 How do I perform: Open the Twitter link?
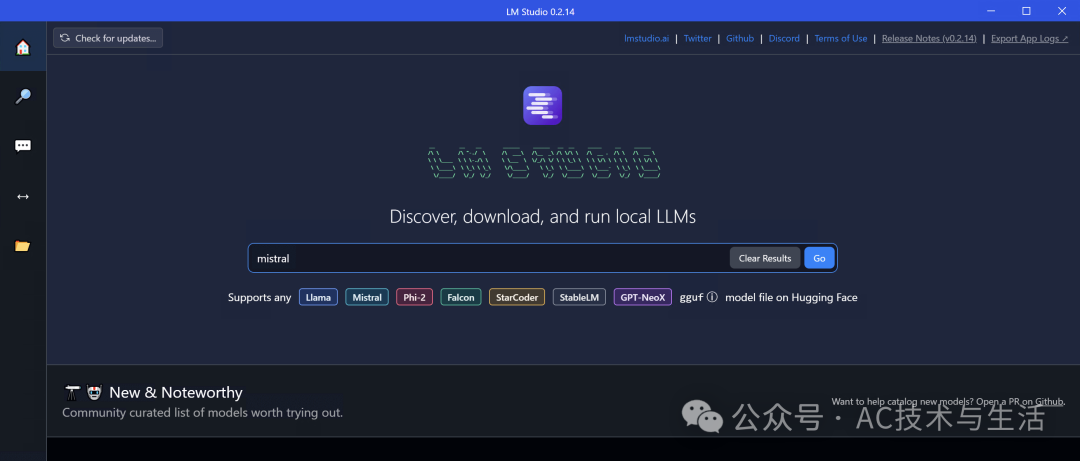pyautogui.click(x=698, y=39)
